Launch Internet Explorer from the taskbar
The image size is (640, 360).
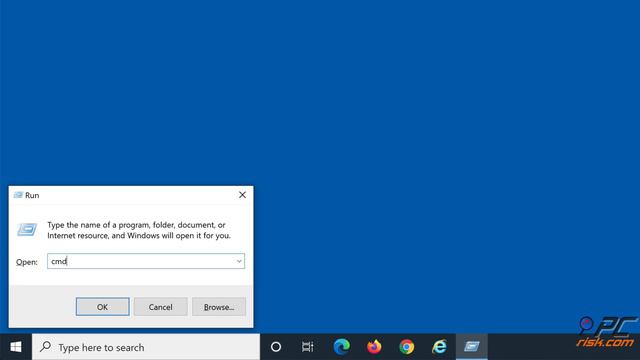coord(439,347)
